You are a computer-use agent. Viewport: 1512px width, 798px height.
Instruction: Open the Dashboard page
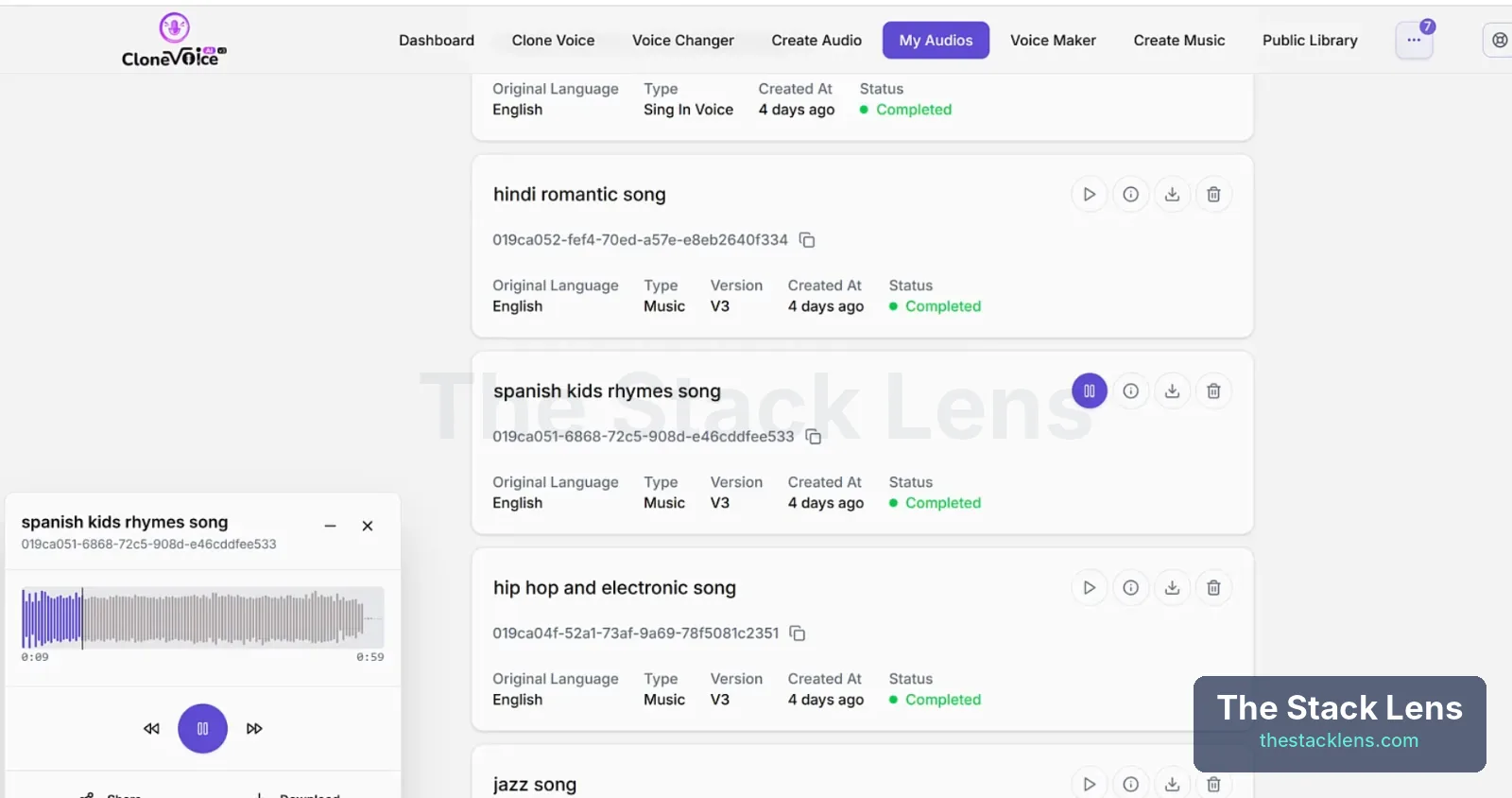point(437,41)
